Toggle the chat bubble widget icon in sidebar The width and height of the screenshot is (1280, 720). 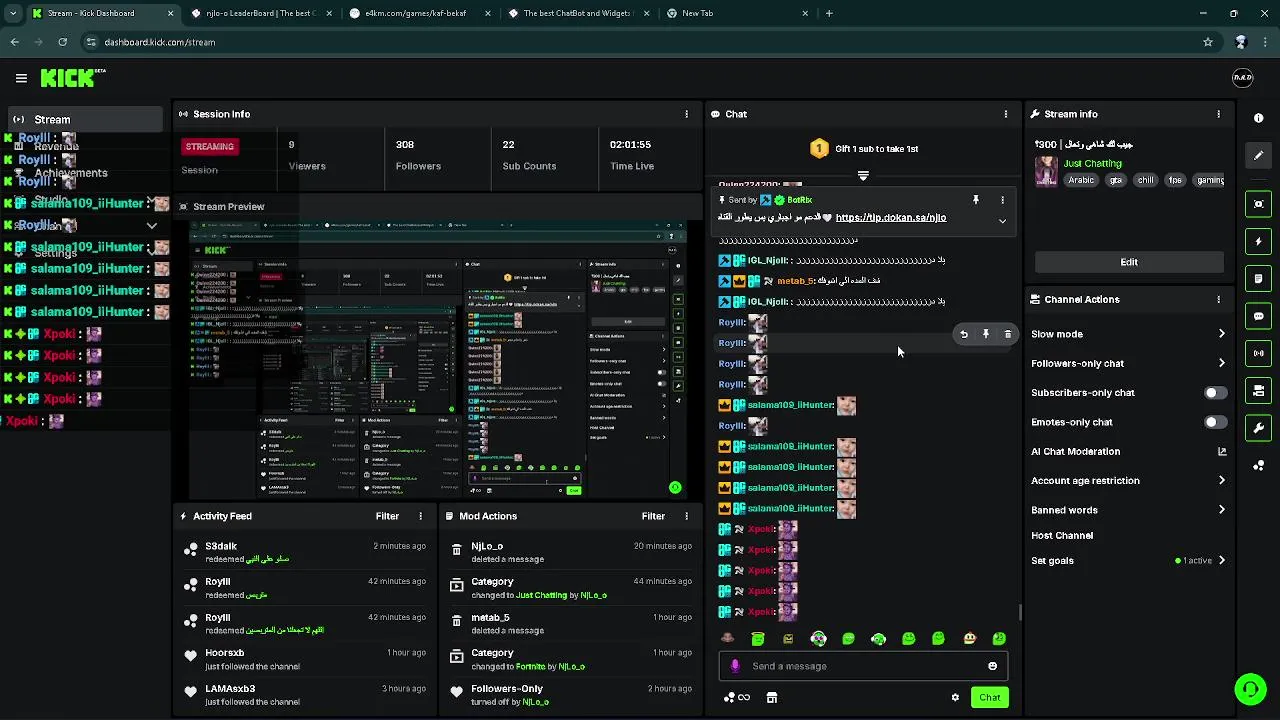click(1258, 316)
